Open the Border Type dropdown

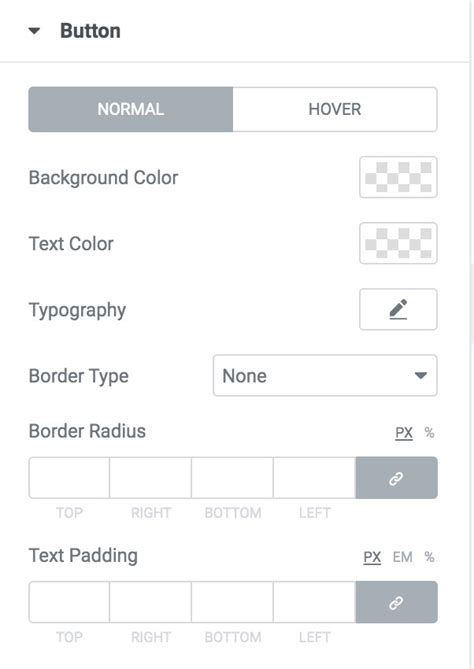(325, 375)
